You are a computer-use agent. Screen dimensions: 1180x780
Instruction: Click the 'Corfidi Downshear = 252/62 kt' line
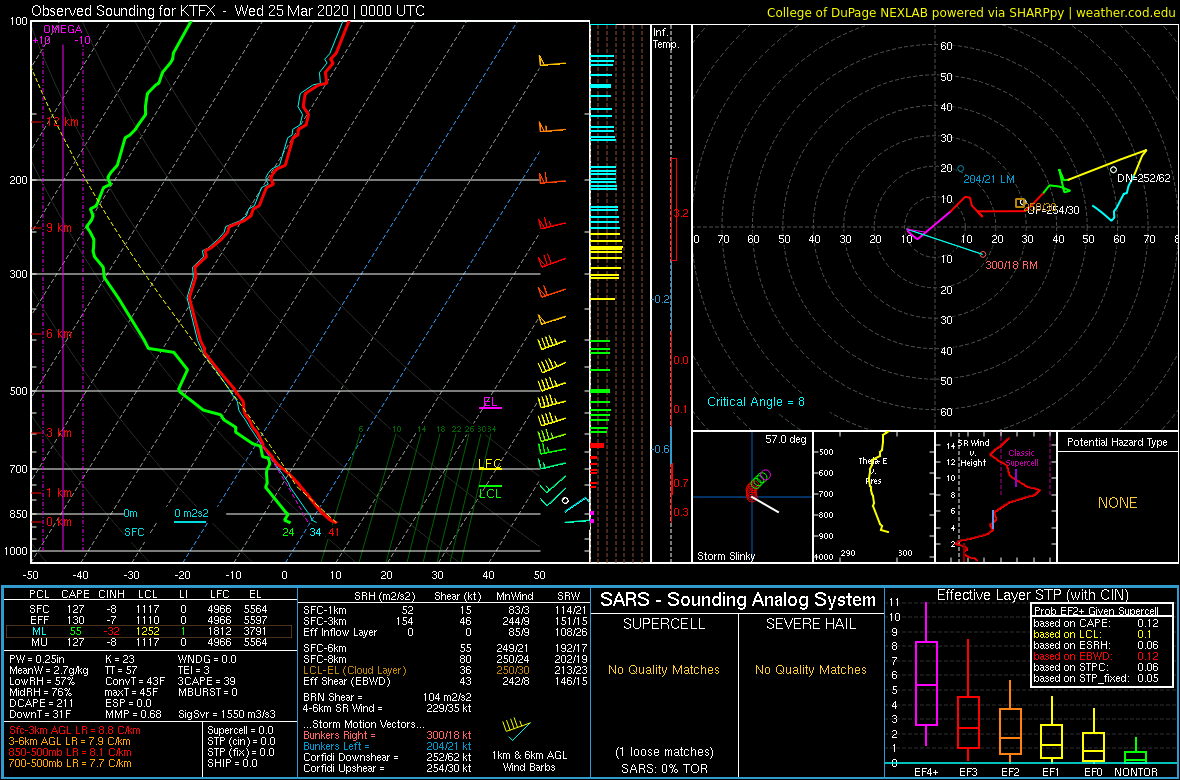click(x=387, y=757)
